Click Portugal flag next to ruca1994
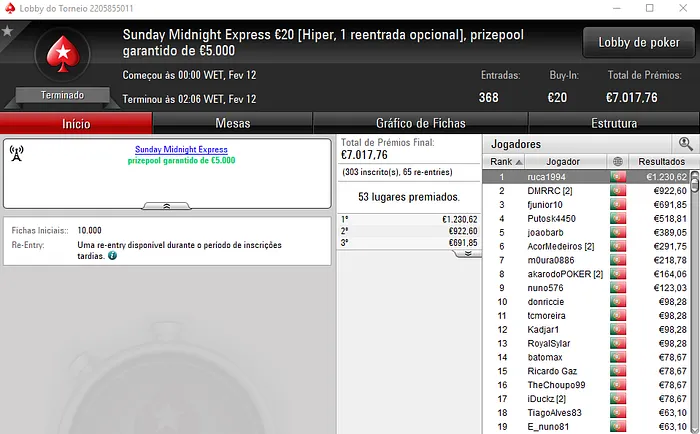The height and width of the screenshot is (434, 700). click(618, 177)
